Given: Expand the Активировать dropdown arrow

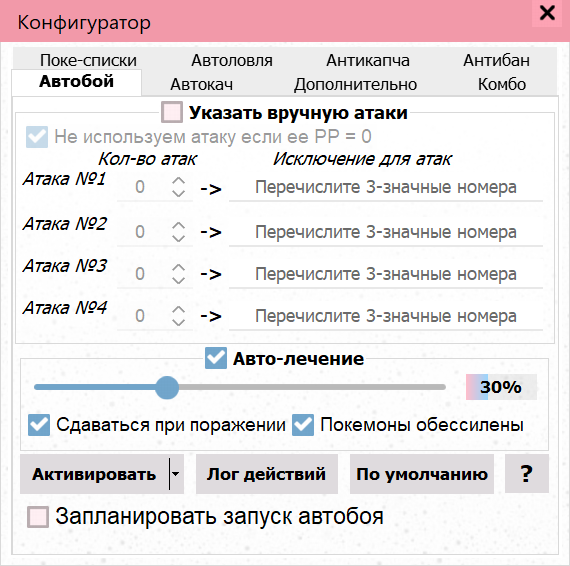Looking at the screenshot, I should [x=176, y=474].
